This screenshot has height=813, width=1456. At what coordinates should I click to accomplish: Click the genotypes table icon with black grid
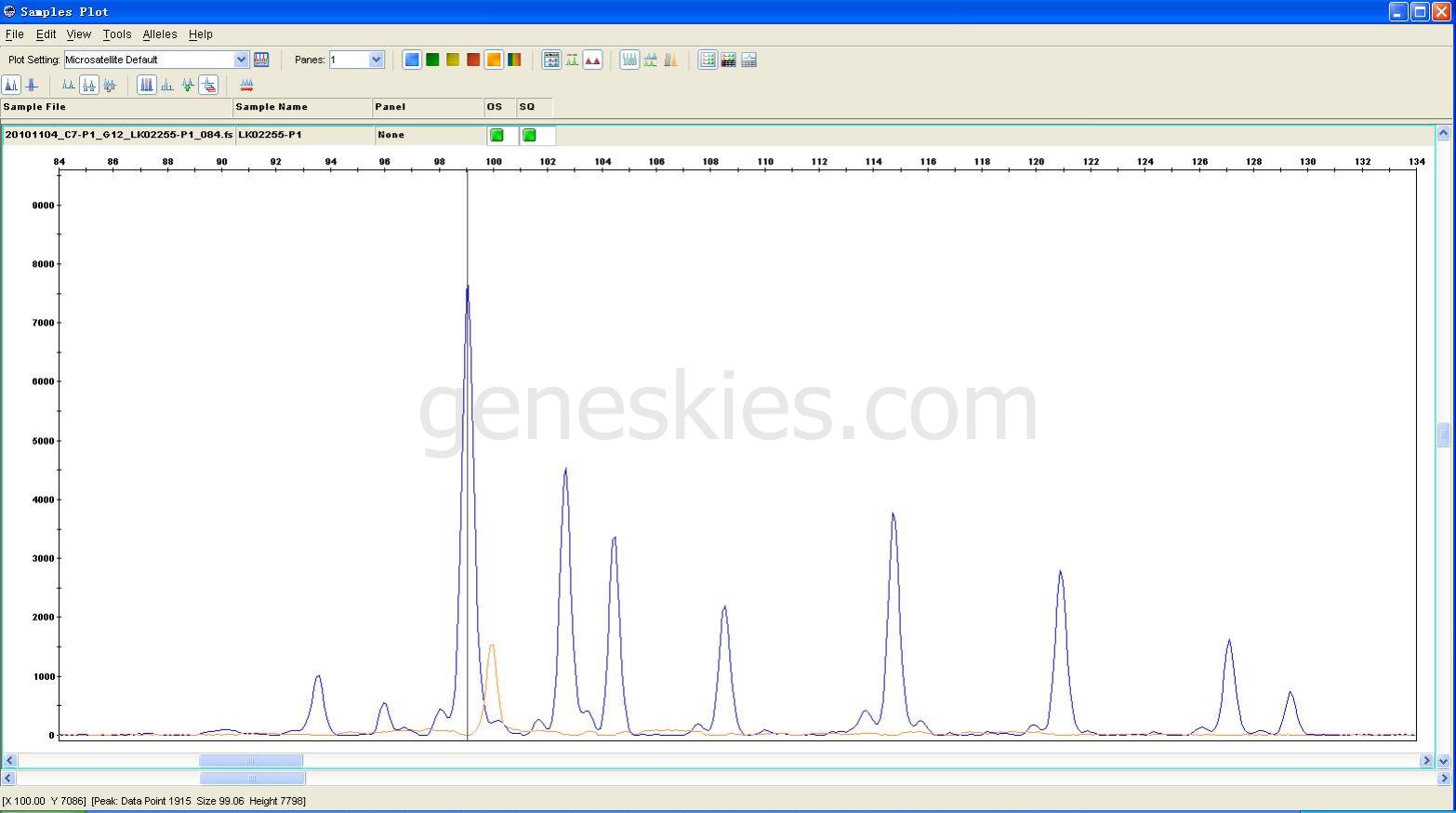pos(728,60)
